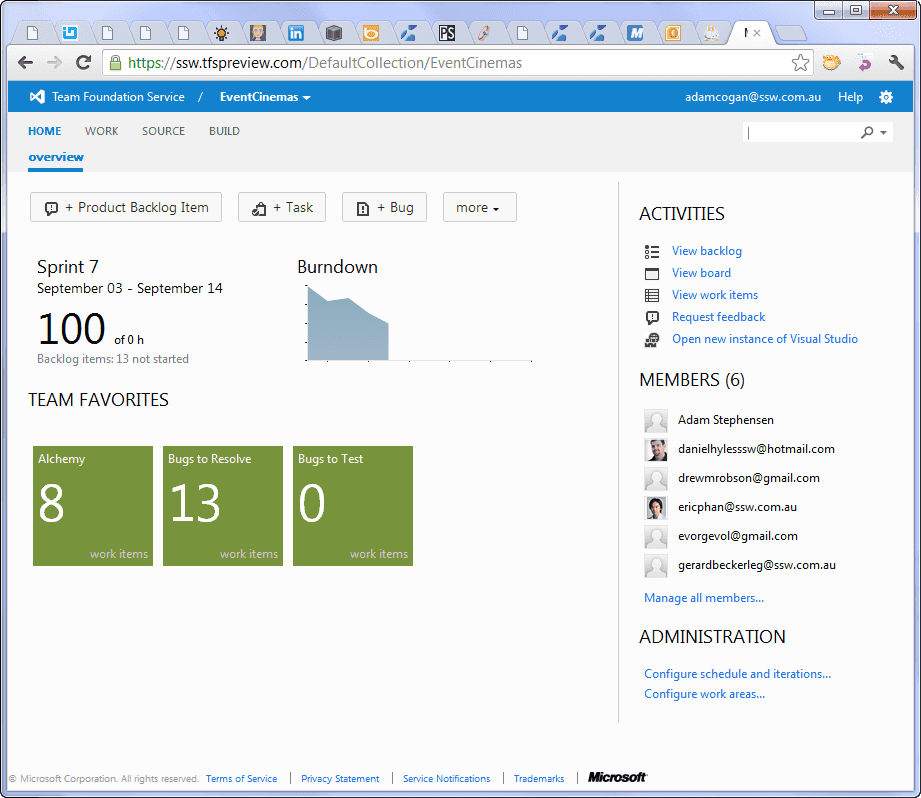The image size is (921, 798).
Task: Click the search input field
Action: pyautogui.click(x=801, y=132)
